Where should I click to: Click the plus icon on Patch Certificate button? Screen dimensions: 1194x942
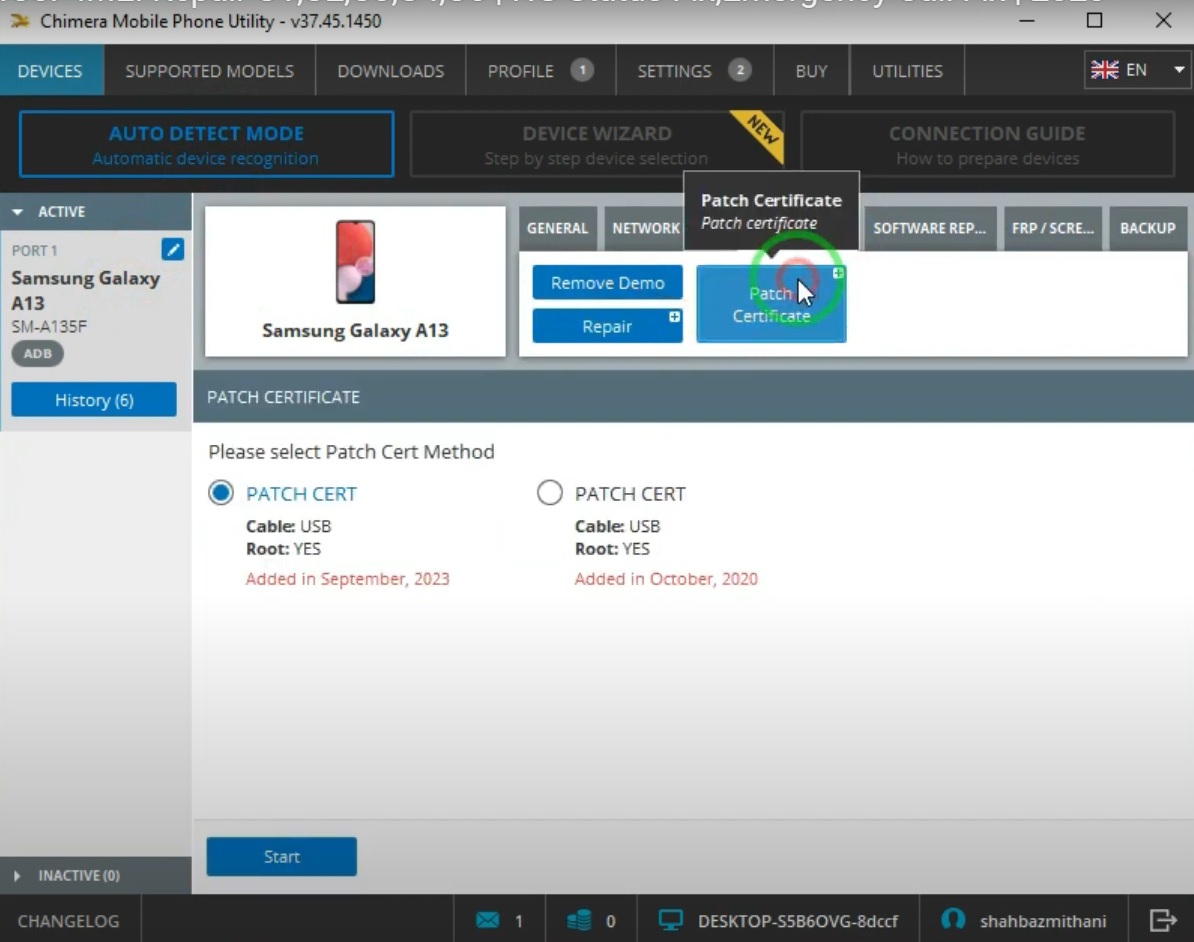tap(838, 273)
